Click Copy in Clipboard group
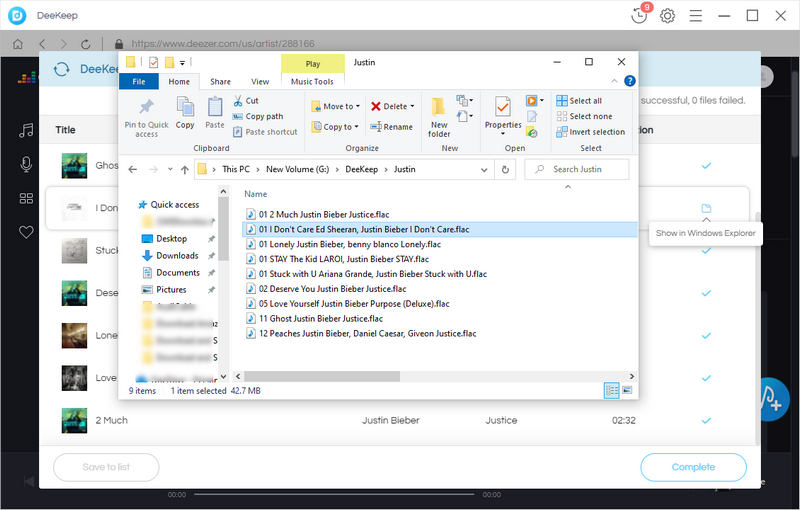This screenshot has width=800, height=510. [185, 113]
